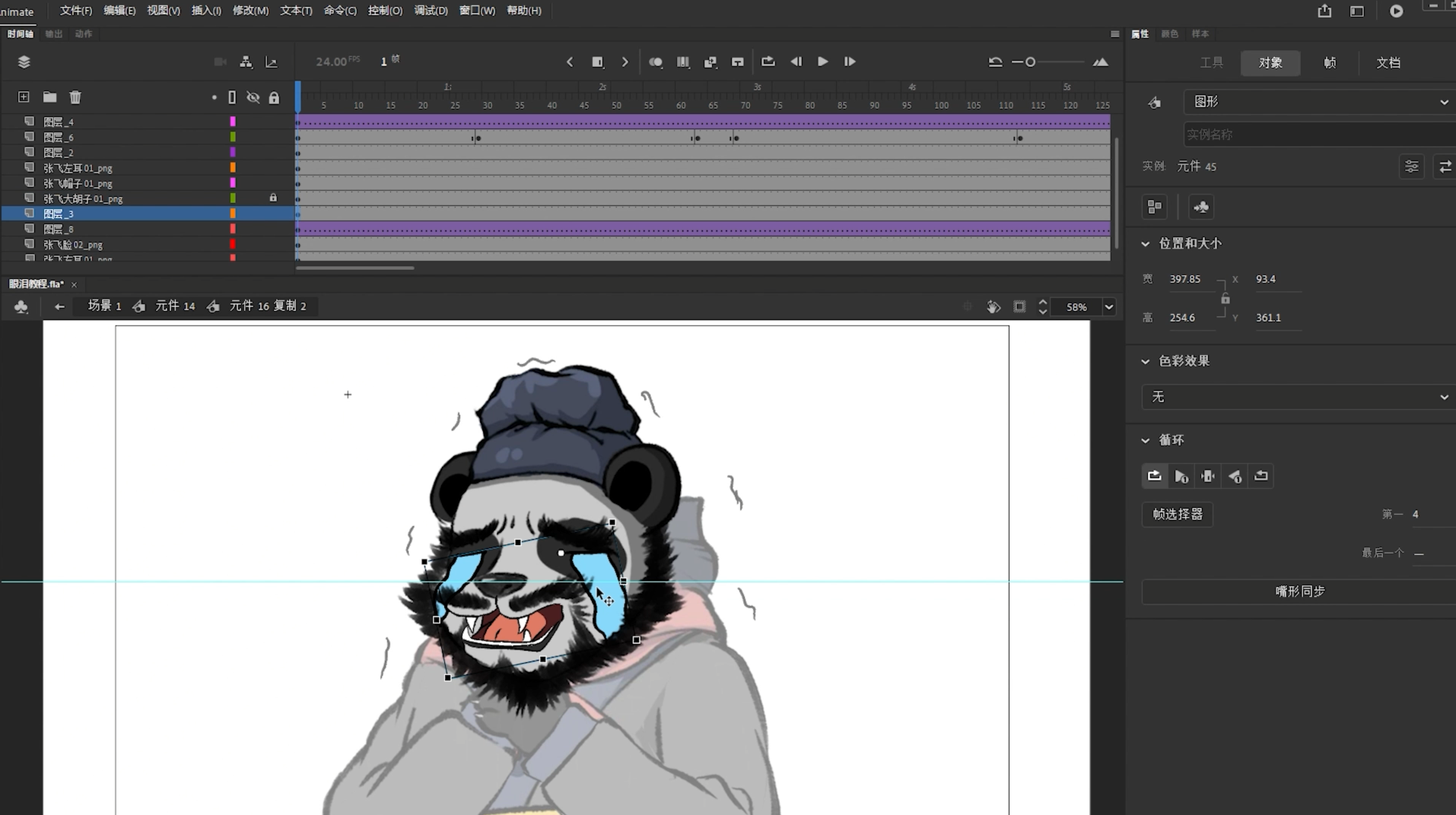Open the stage zoom 58% dropdown

tap(1109, 307)
